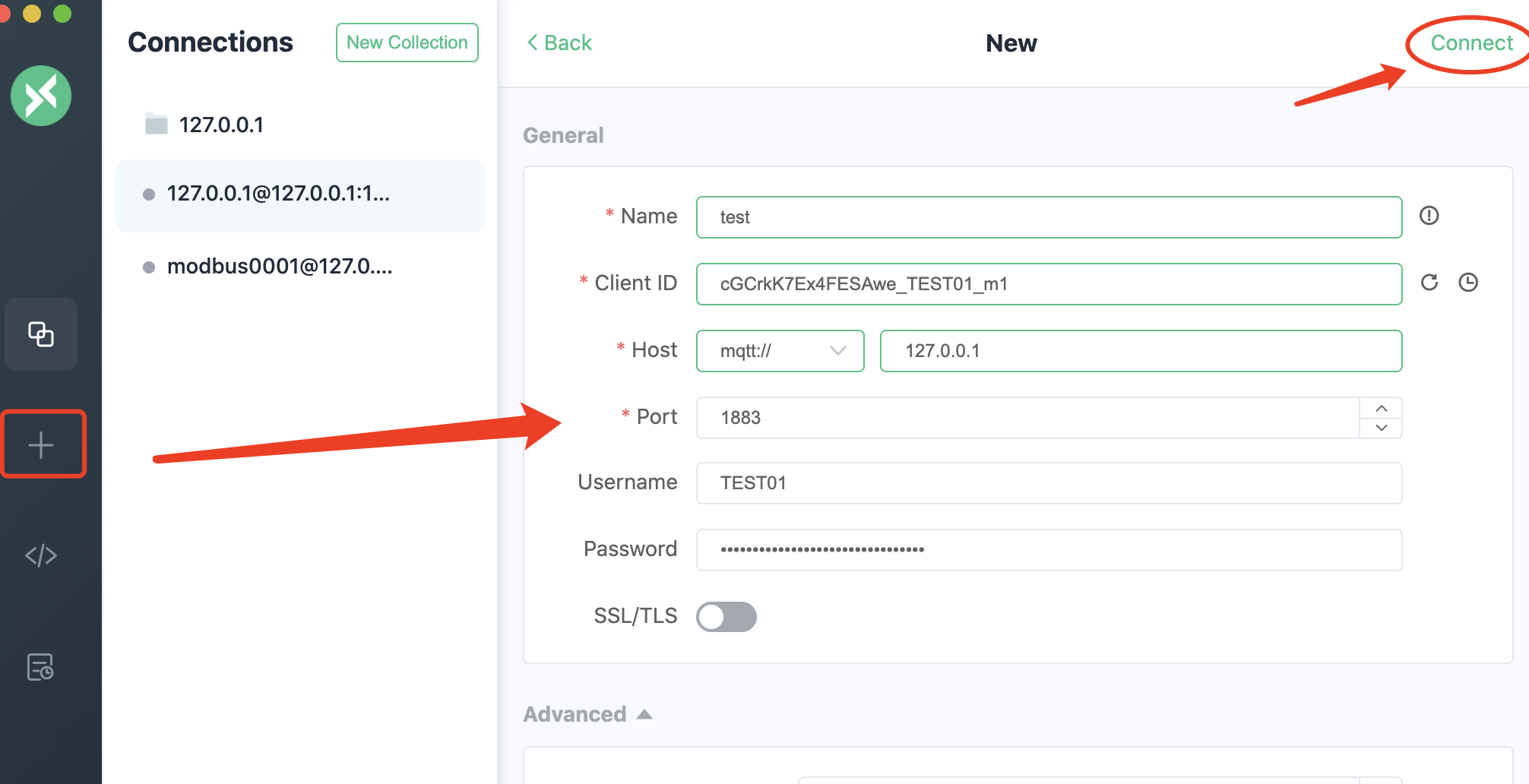Open the 127.0.0.1 collection folder
Viewport: 1529px width, 784px height.
pos(220,125)
